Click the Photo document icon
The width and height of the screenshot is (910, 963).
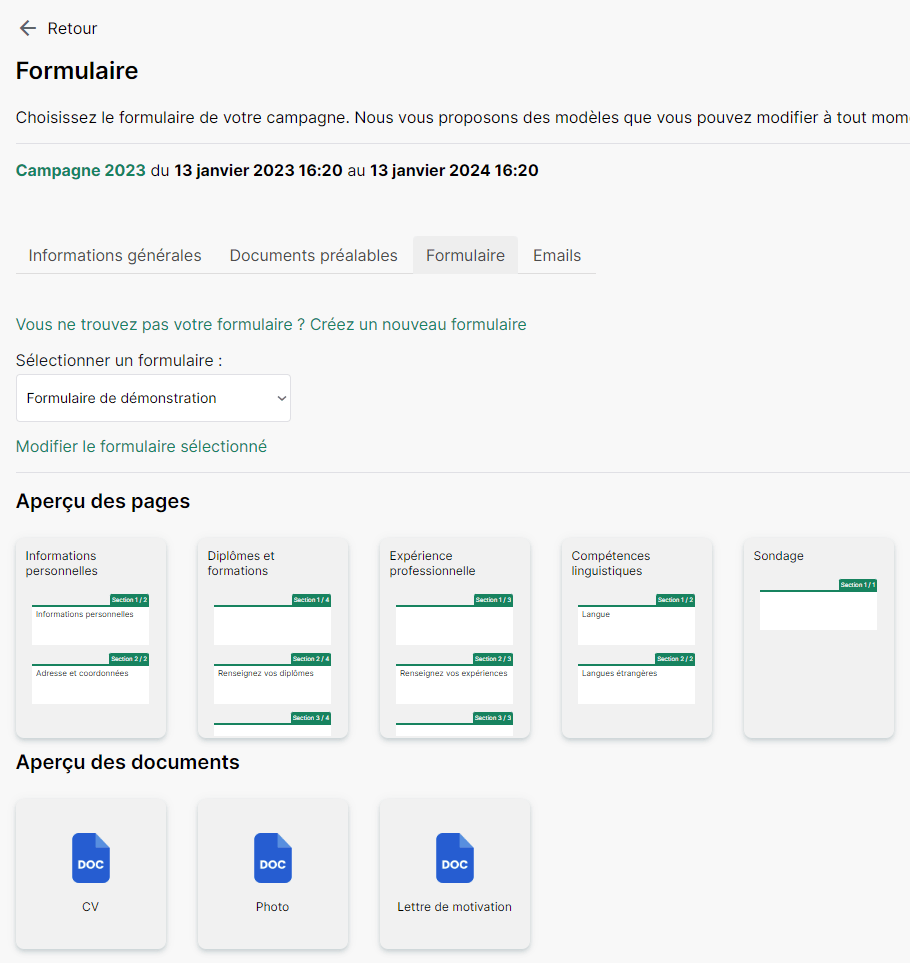click(273, 858)
